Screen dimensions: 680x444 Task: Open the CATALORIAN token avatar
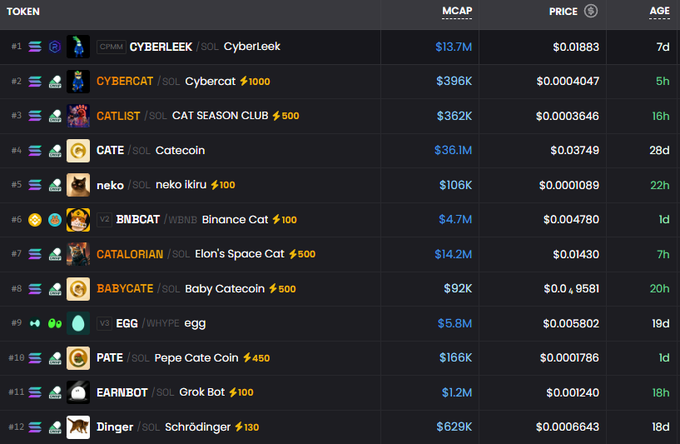(78, 254)
